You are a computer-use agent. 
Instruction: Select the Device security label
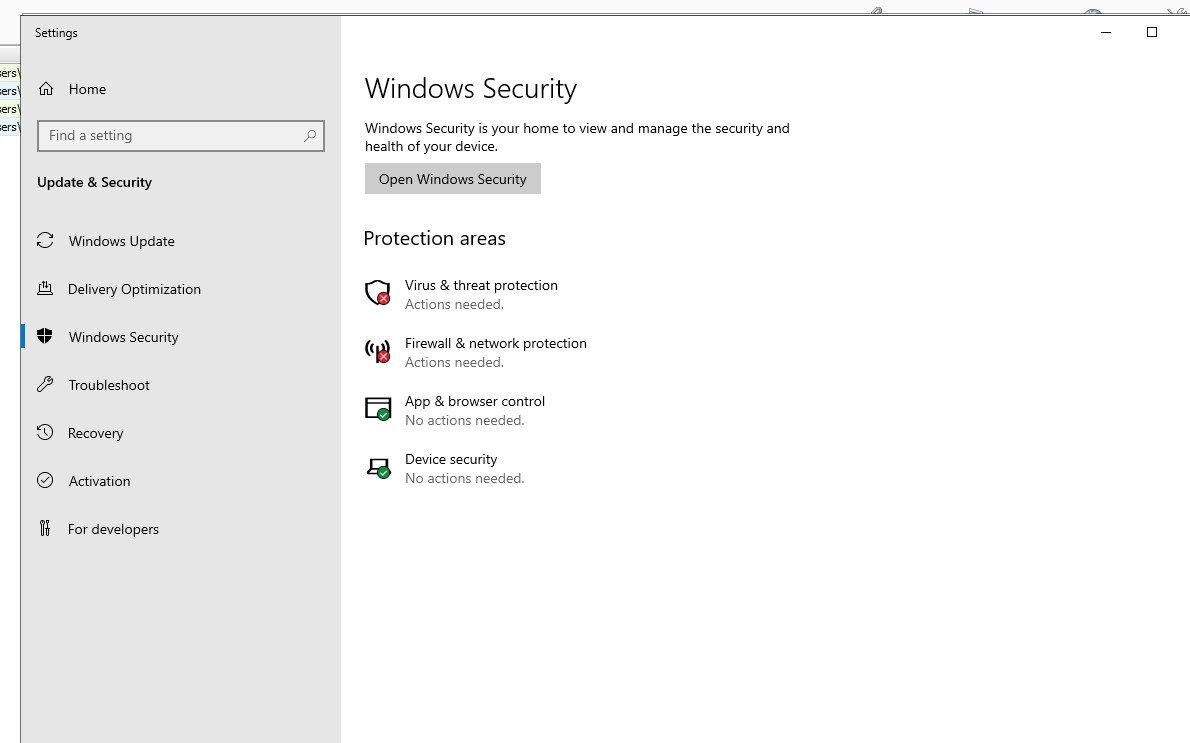[x=451, y=459]
